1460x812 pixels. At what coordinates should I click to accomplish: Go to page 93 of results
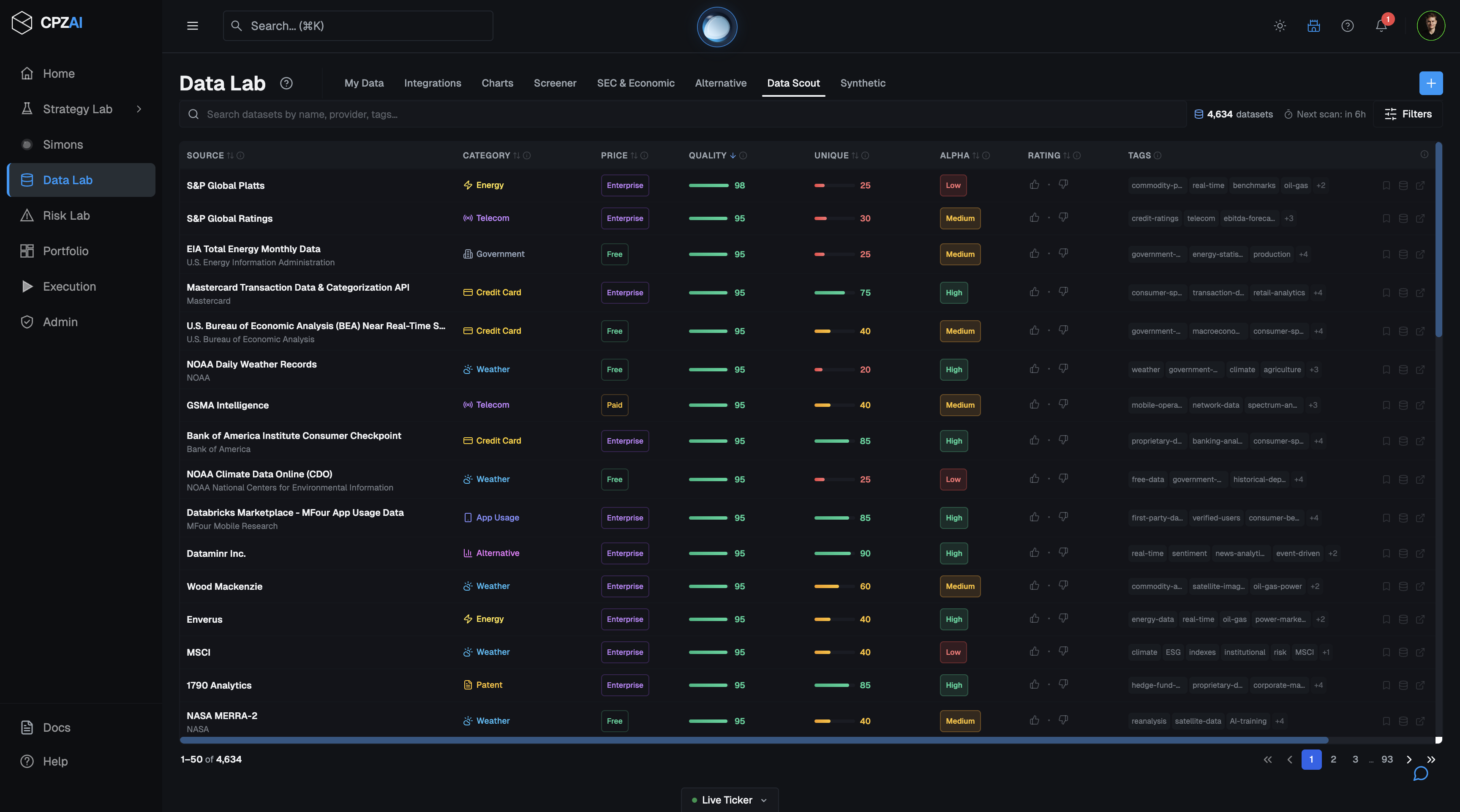coord(1387,759)
